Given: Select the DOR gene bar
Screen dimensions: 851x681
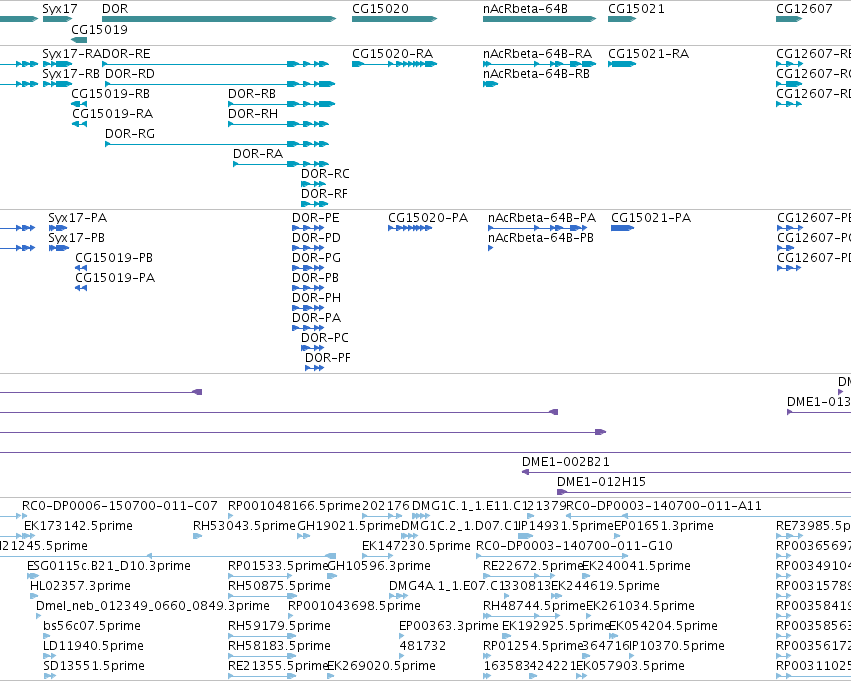Looking at the screenshot, I should point(219,19).
